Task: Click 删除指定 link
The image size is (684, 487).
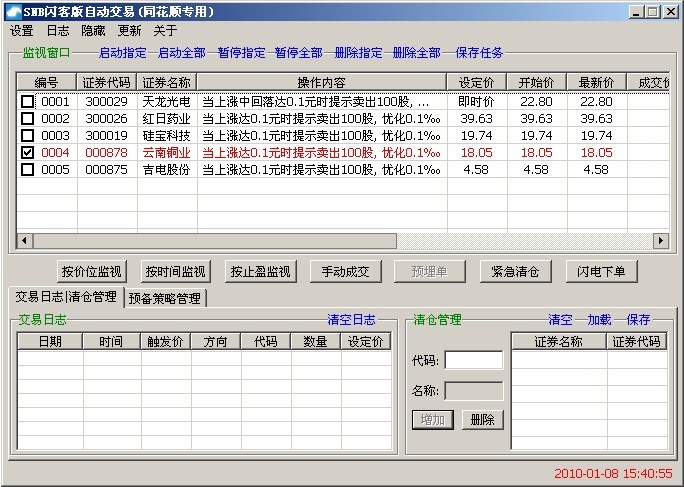Action: pyautogui.click(x=358, y=53)
